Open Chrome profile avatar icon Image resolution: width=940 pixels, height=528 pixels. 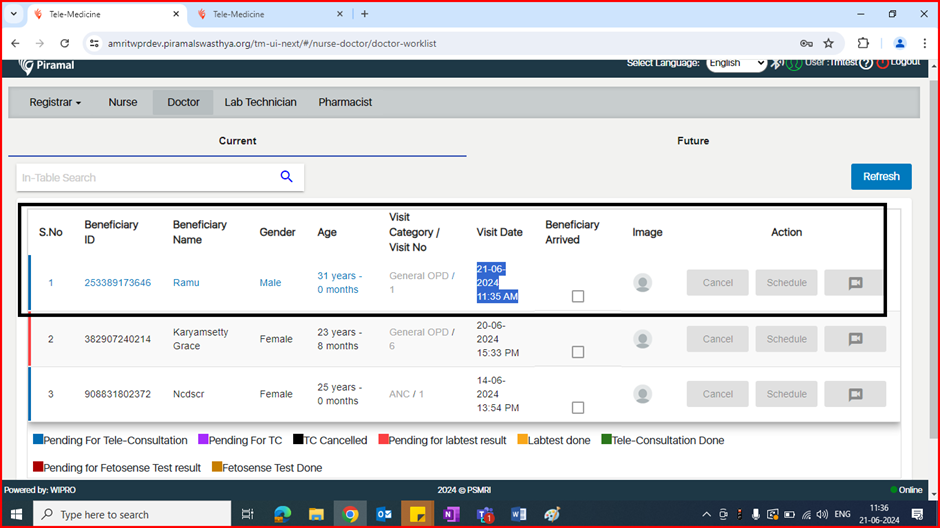(899, 43)
